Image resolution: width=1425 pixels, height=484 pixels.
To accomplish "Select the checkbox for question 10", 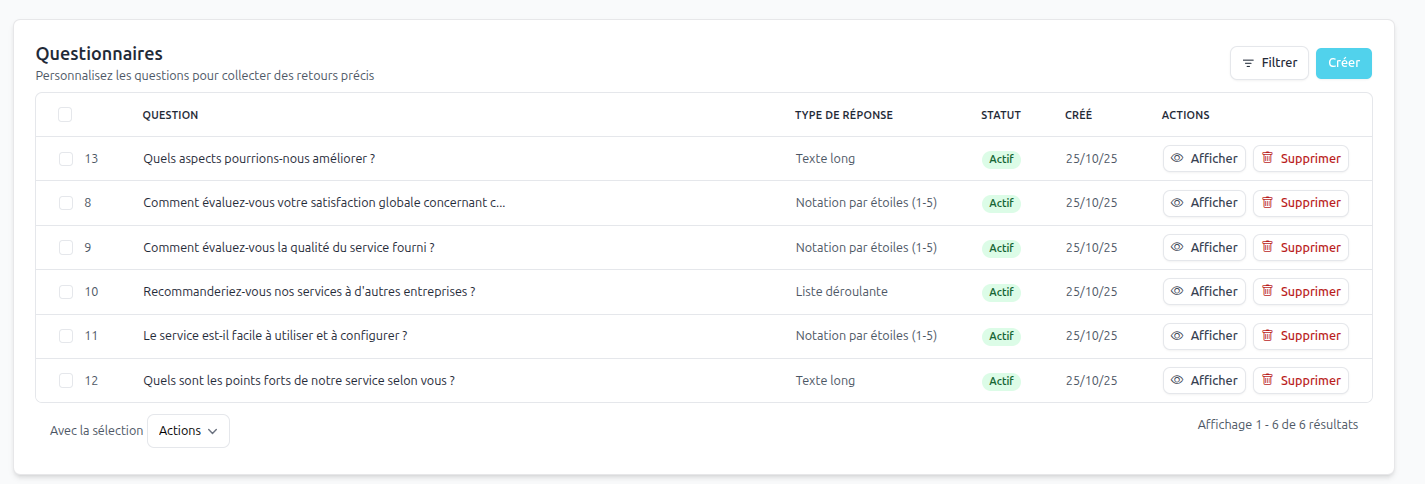I will click(65, 292).
